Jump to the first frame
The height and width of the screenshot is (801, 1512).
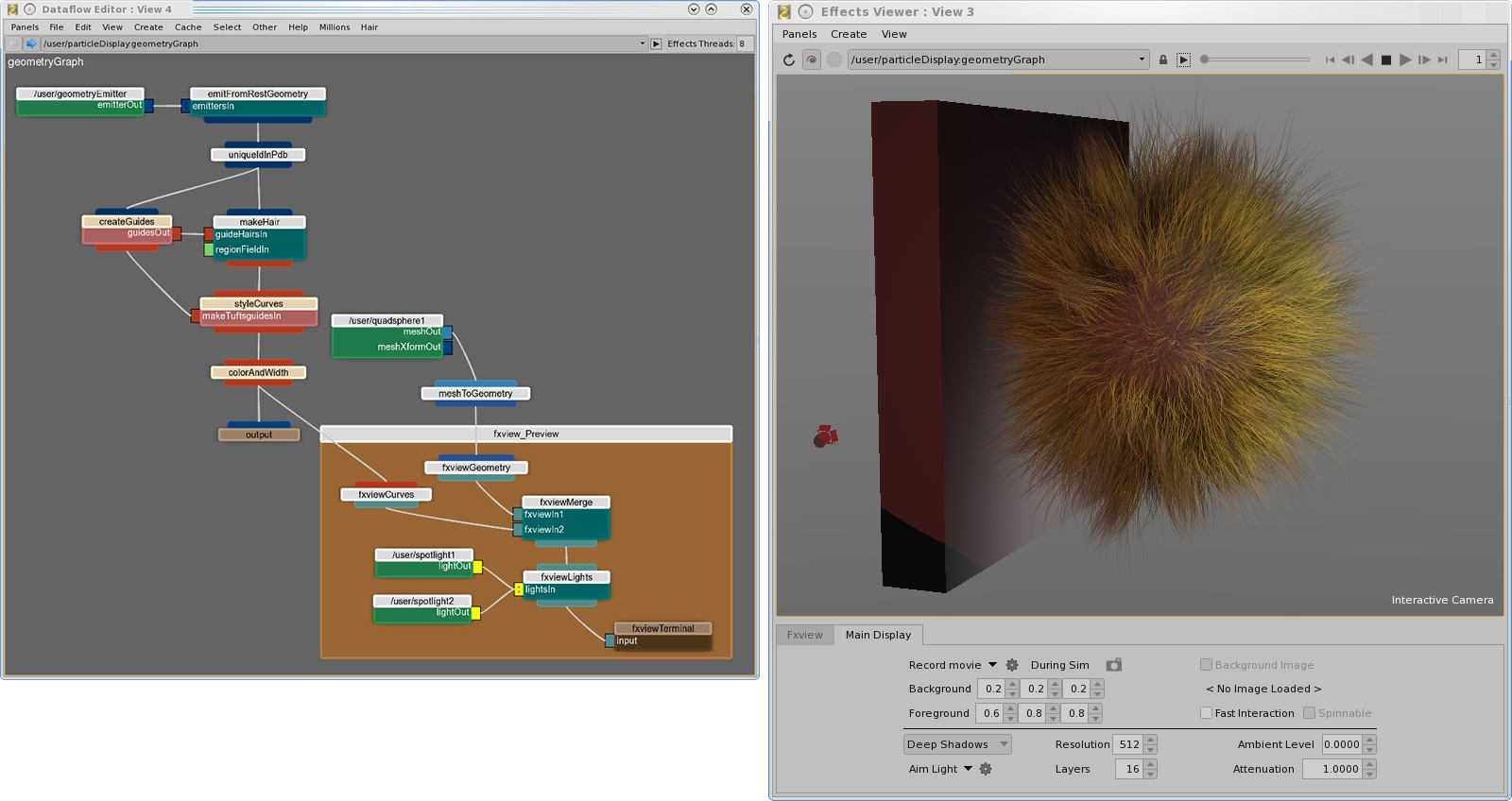pyautogui.click(x=1330, y=60)
